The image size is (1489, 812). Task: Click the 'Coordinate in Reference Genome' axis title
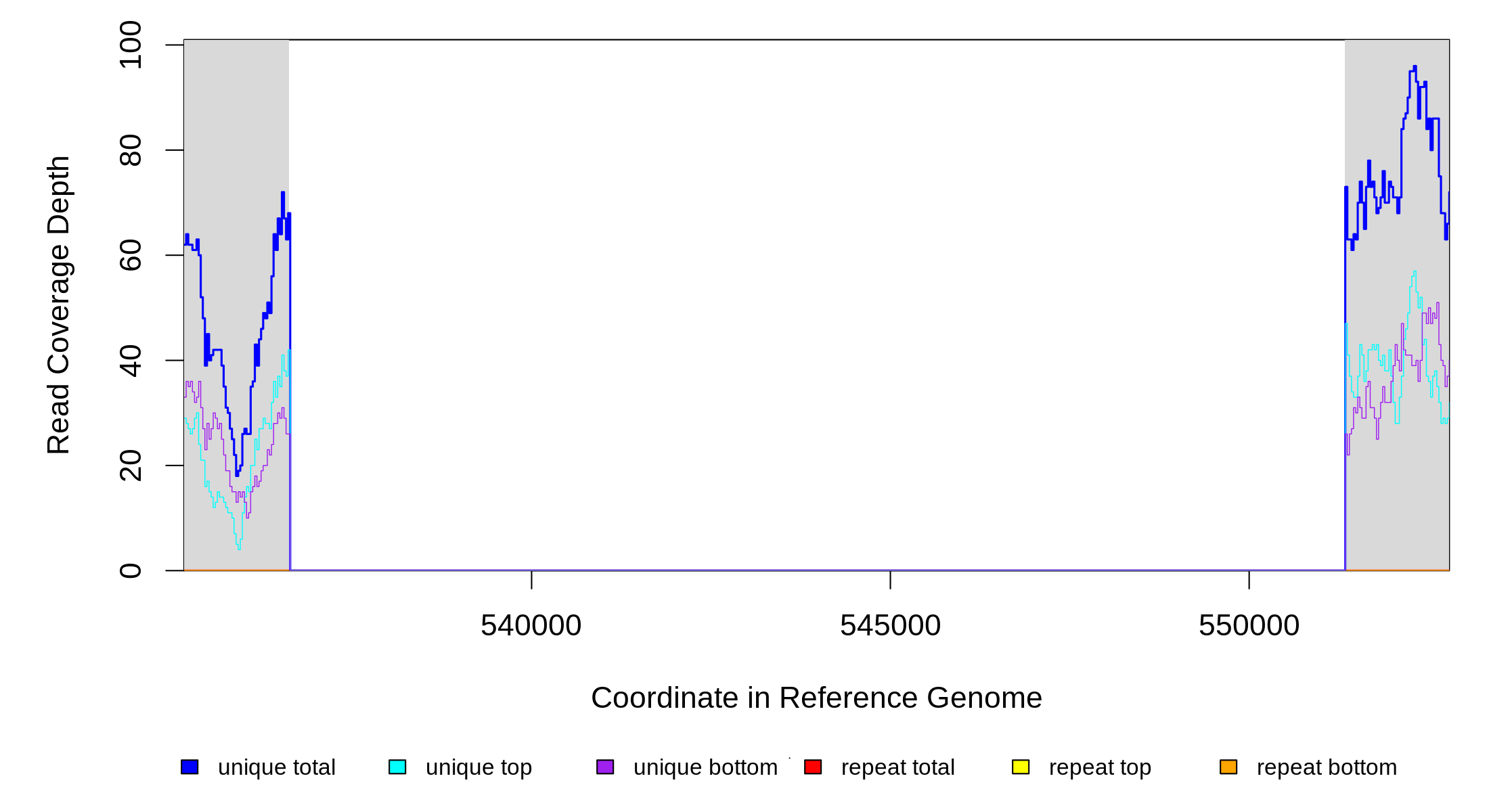(x=816, y=698)
